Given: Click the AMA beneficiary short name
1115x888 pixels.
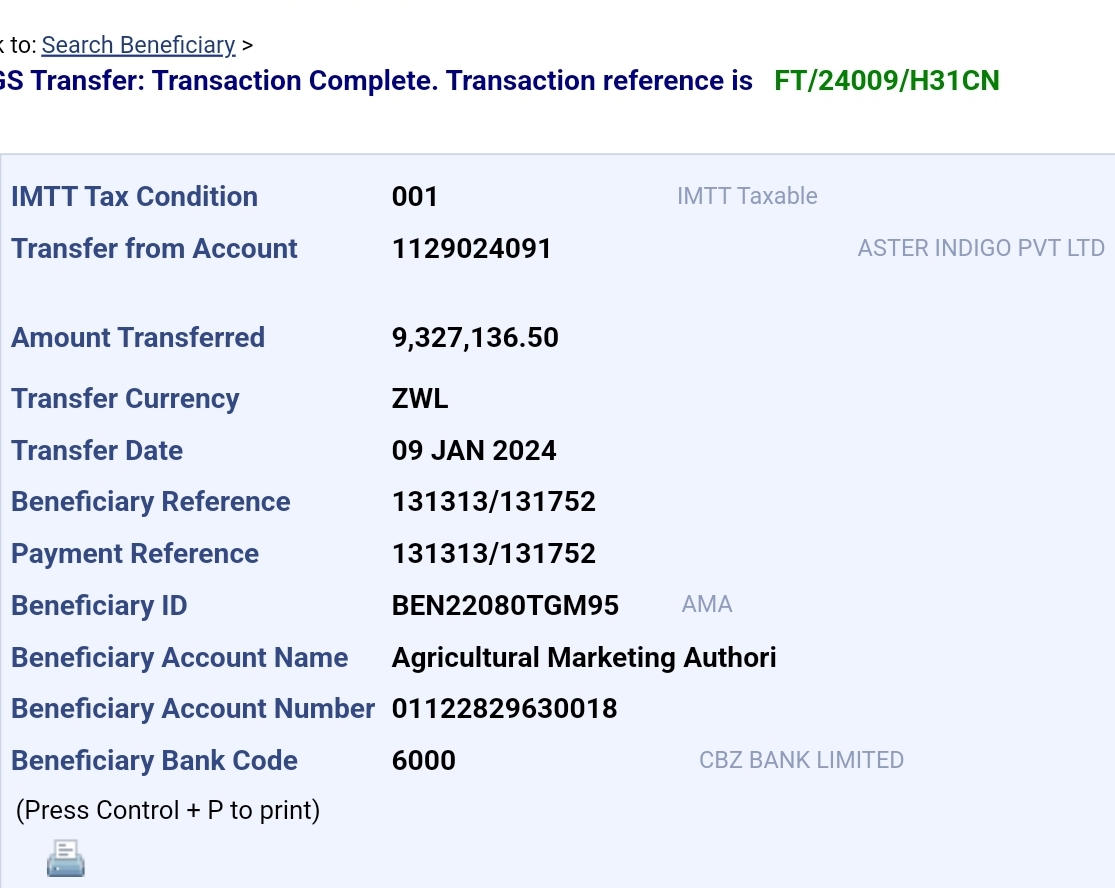Looking at the screenshot, I should tap(707, 604).
